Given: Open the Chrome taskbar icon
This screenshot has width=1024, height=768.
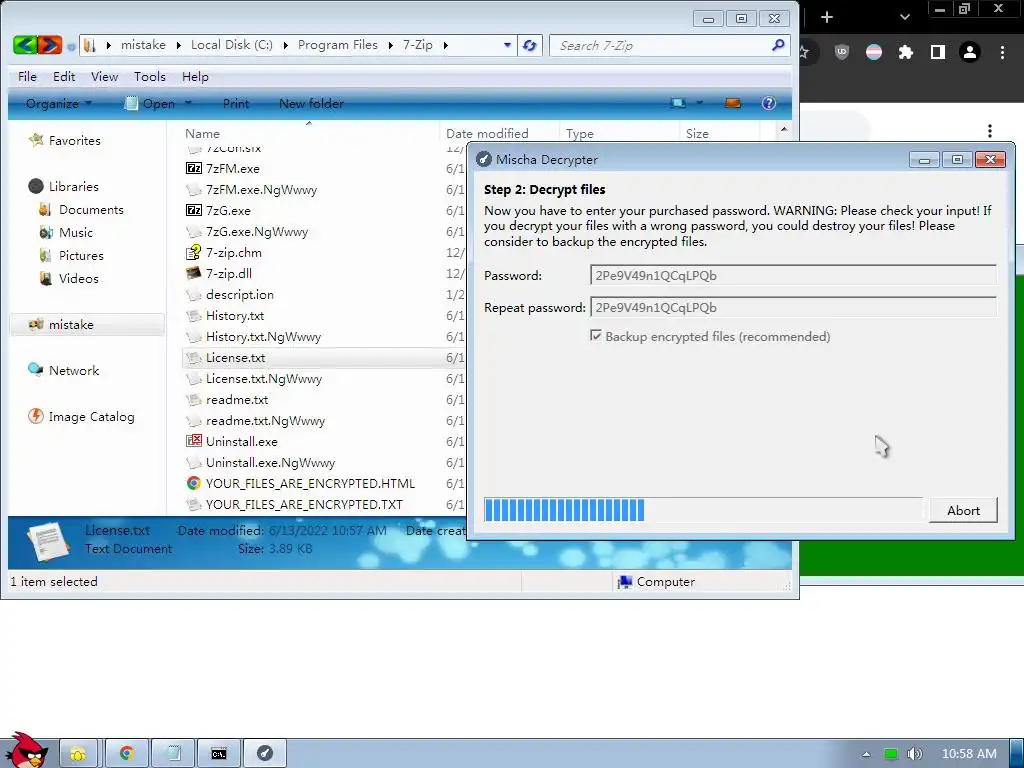Looking at the screenshot, I should coord(126,754).
